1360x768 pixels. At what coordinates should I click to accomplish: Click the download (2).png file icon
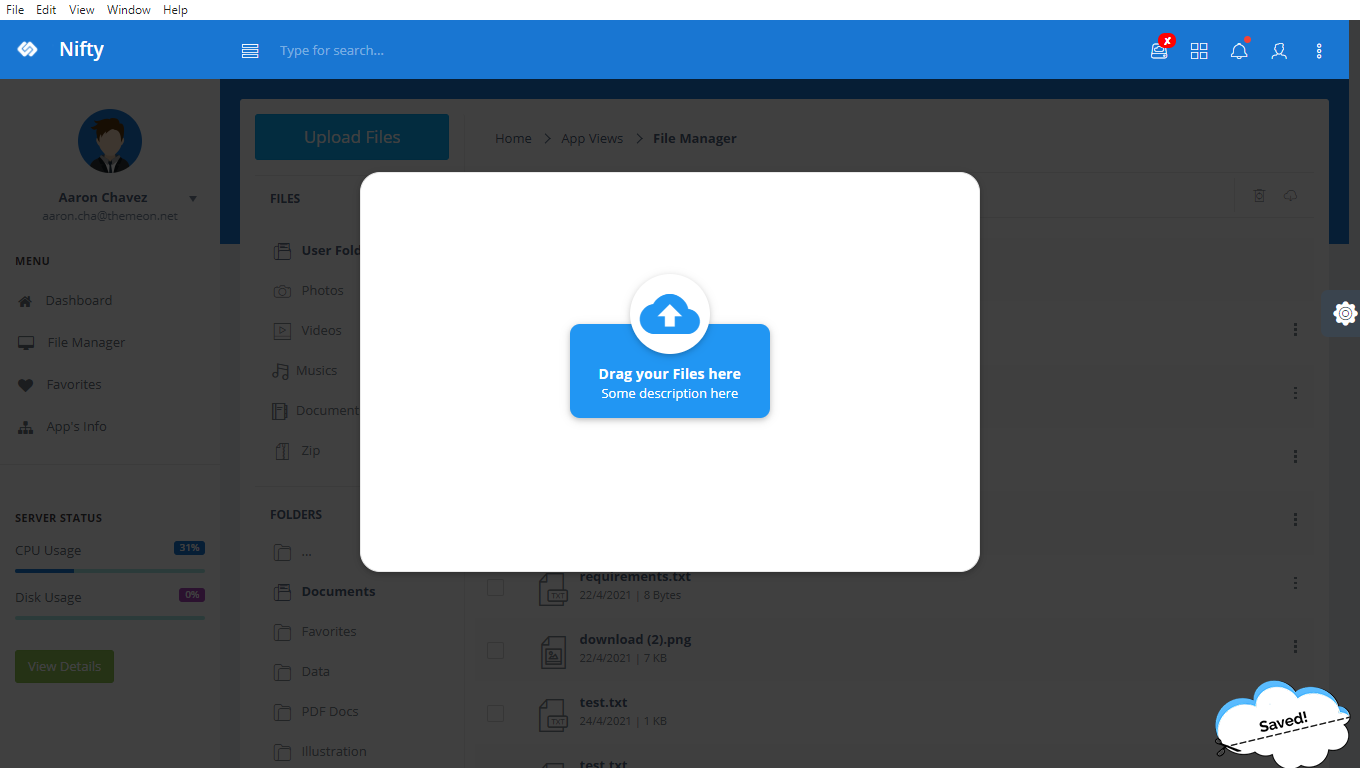click(553, 651)
